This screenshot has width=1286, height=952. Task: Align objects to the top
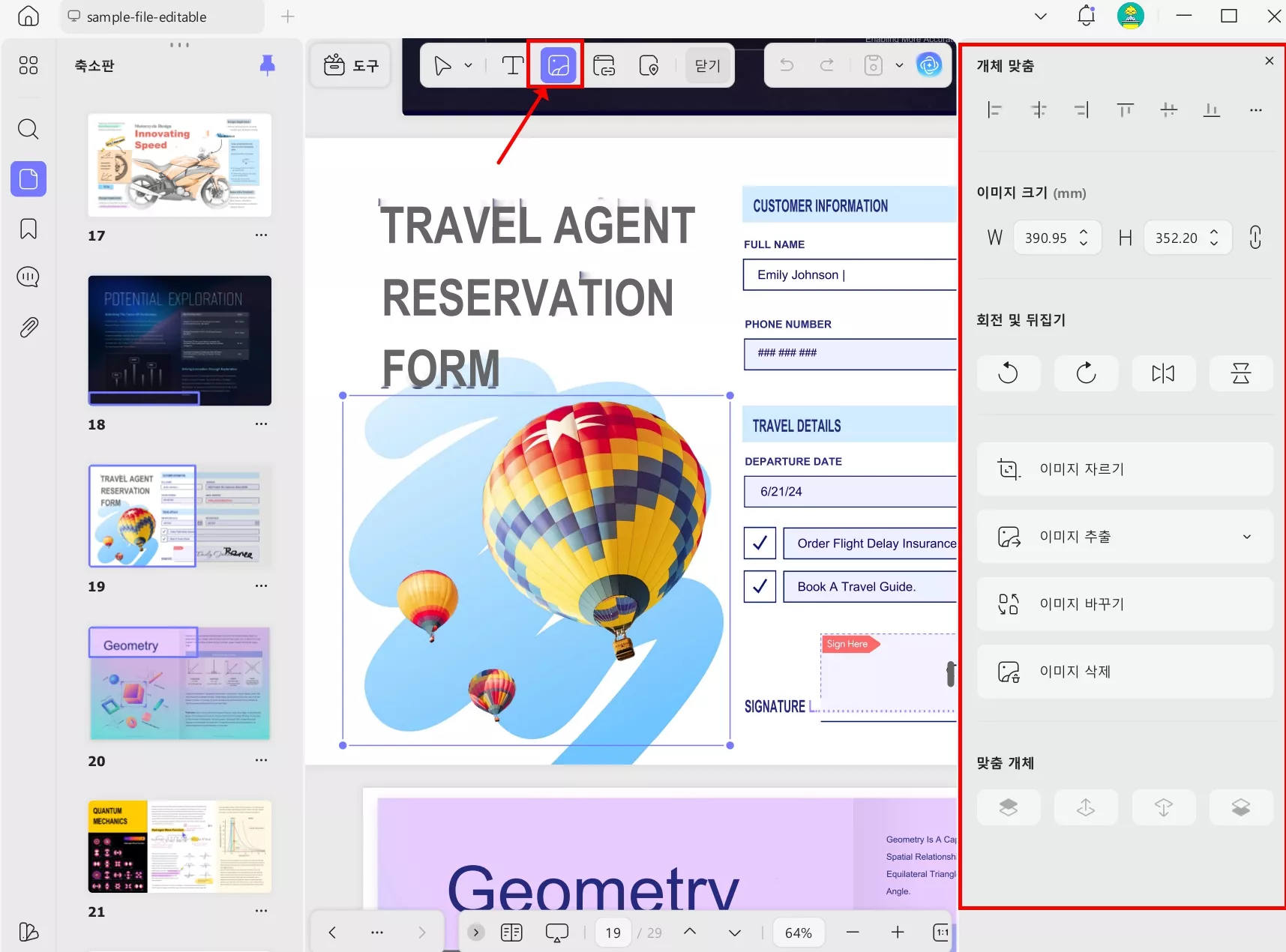coord(1125,110)
